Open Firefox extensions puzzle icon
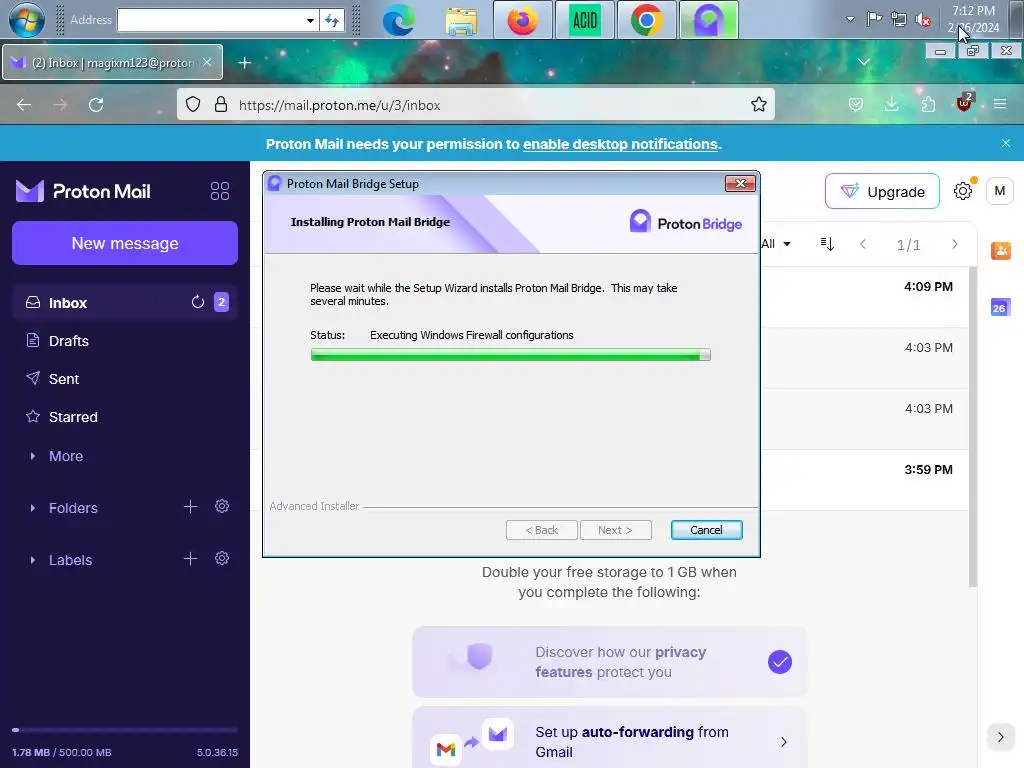The height and width of the screenshot is (768, 1024). click(x=928, y=104)
